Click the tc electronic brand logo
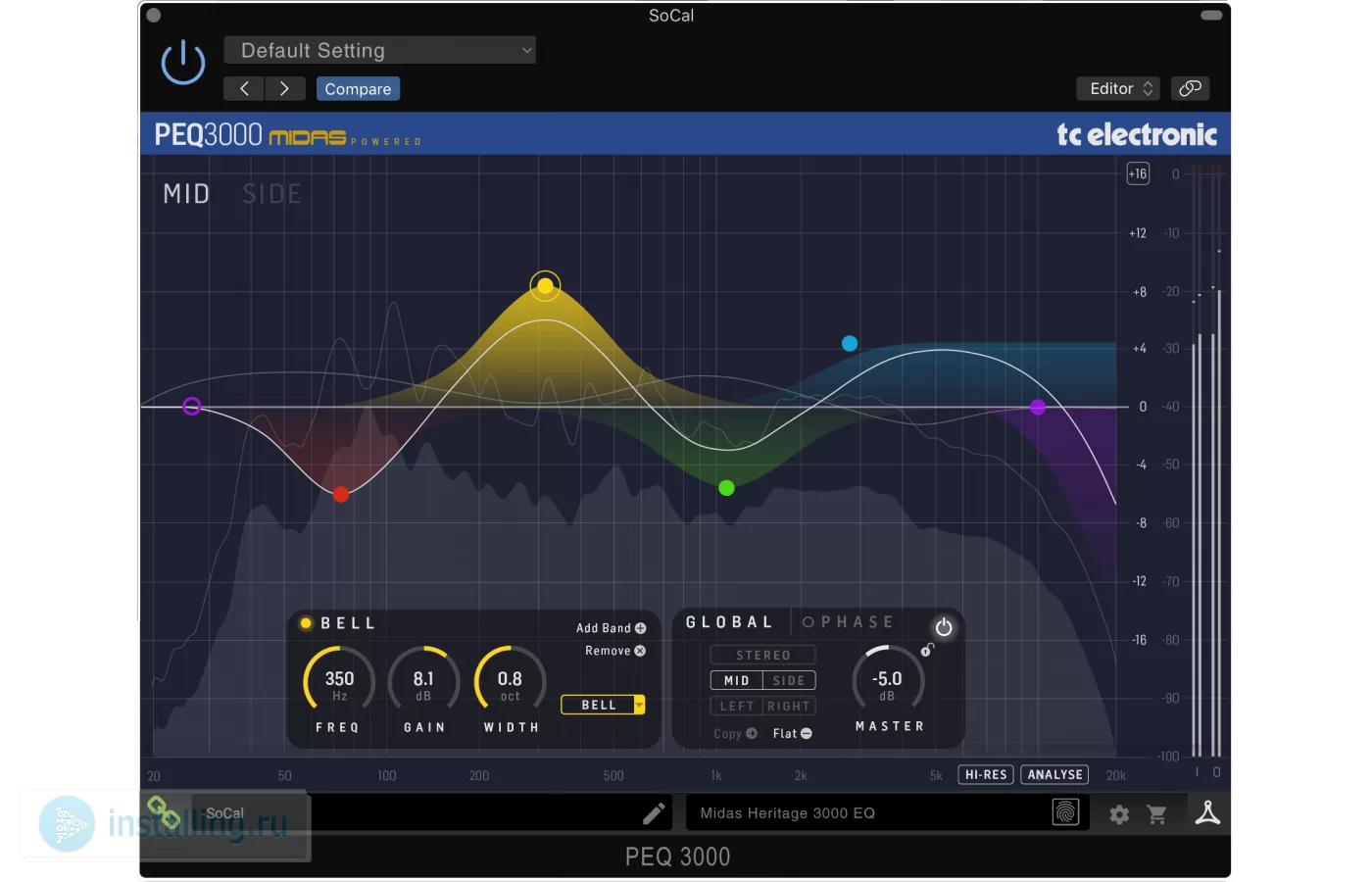The image size is (1372, 882). tap(1137, 134)
